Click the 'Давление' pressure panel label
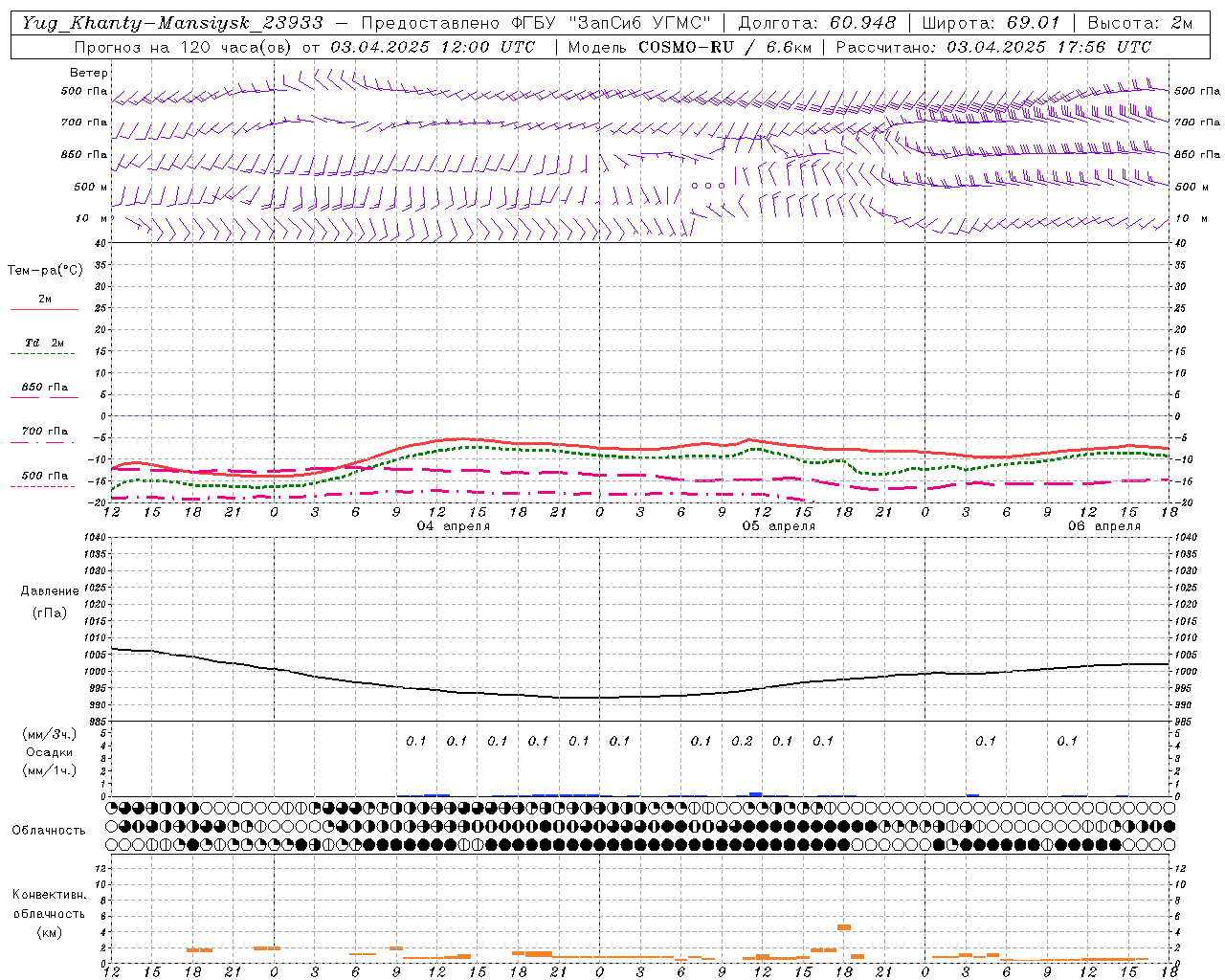1225x980 pixels. tap(50, 591)
